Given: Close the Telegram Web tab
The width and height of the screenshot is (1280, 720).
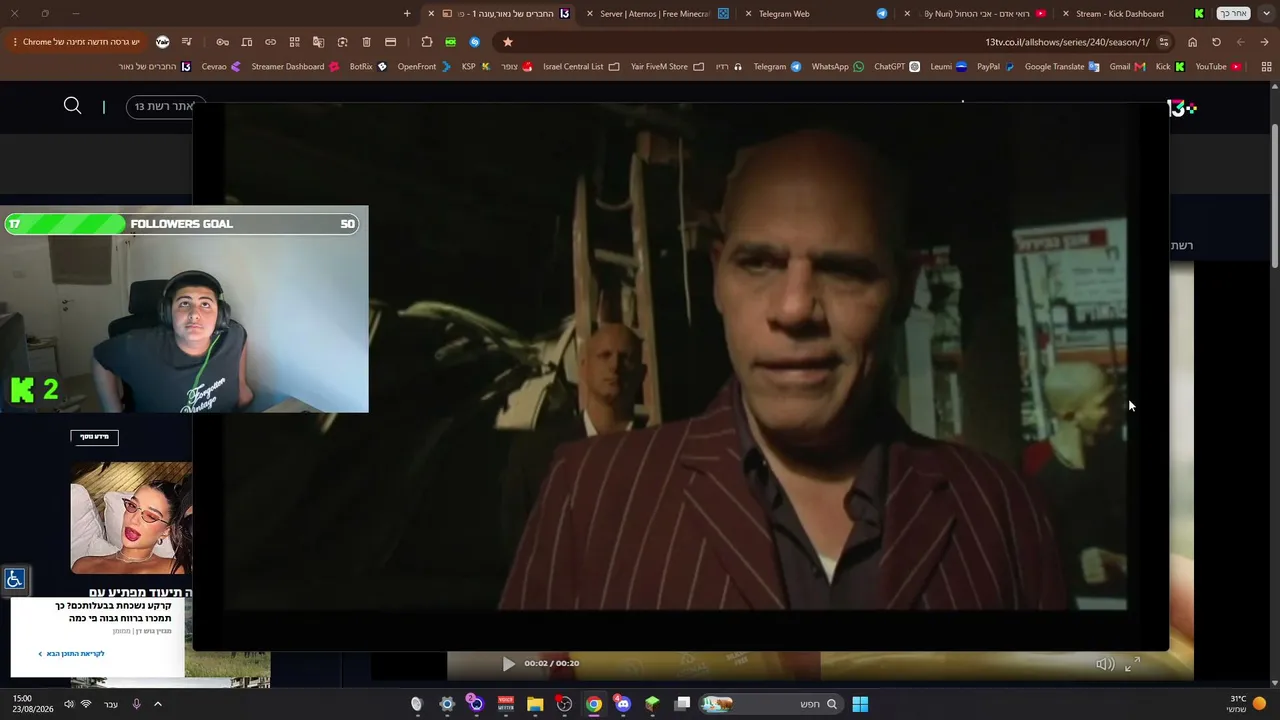Looking at the screenshot, I should 748,14.
